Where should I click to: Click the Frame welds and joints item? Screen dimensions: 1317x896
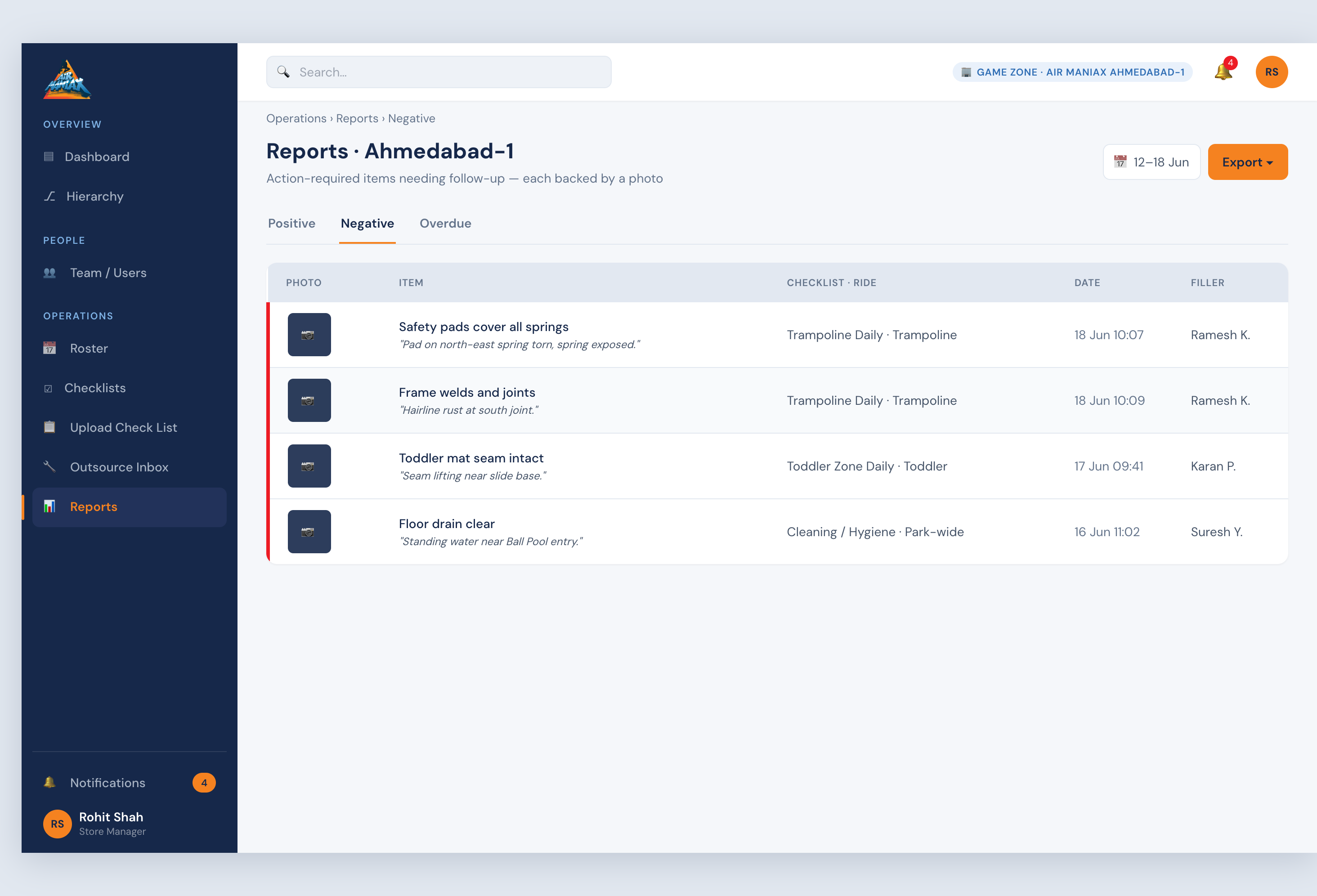pyautogui.click(x=467, y=393)
